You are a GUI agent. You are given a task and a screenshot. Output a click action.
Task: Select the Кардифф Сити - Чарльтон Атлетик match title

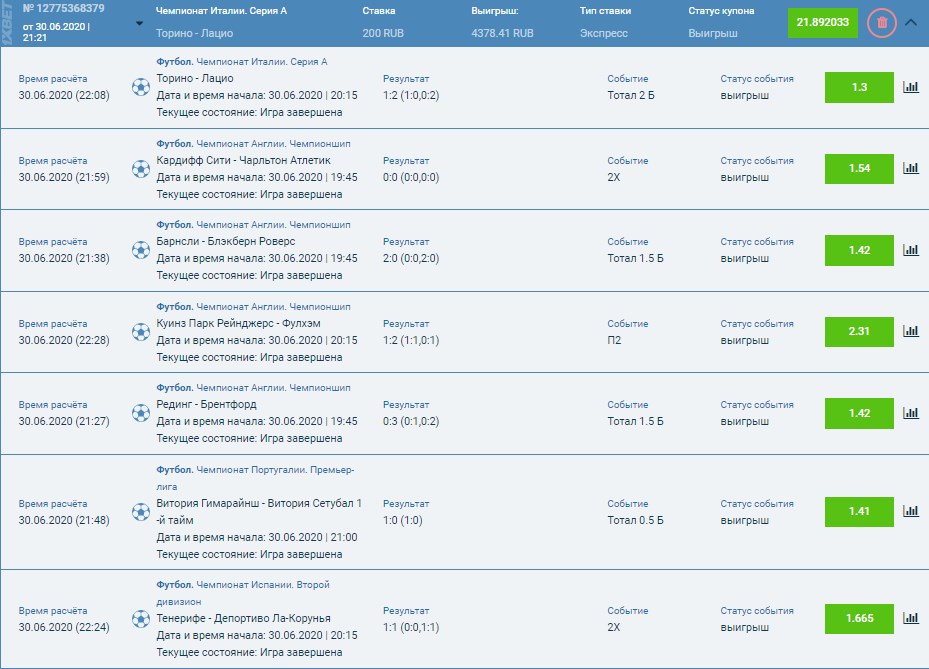[x=244, y=160]
